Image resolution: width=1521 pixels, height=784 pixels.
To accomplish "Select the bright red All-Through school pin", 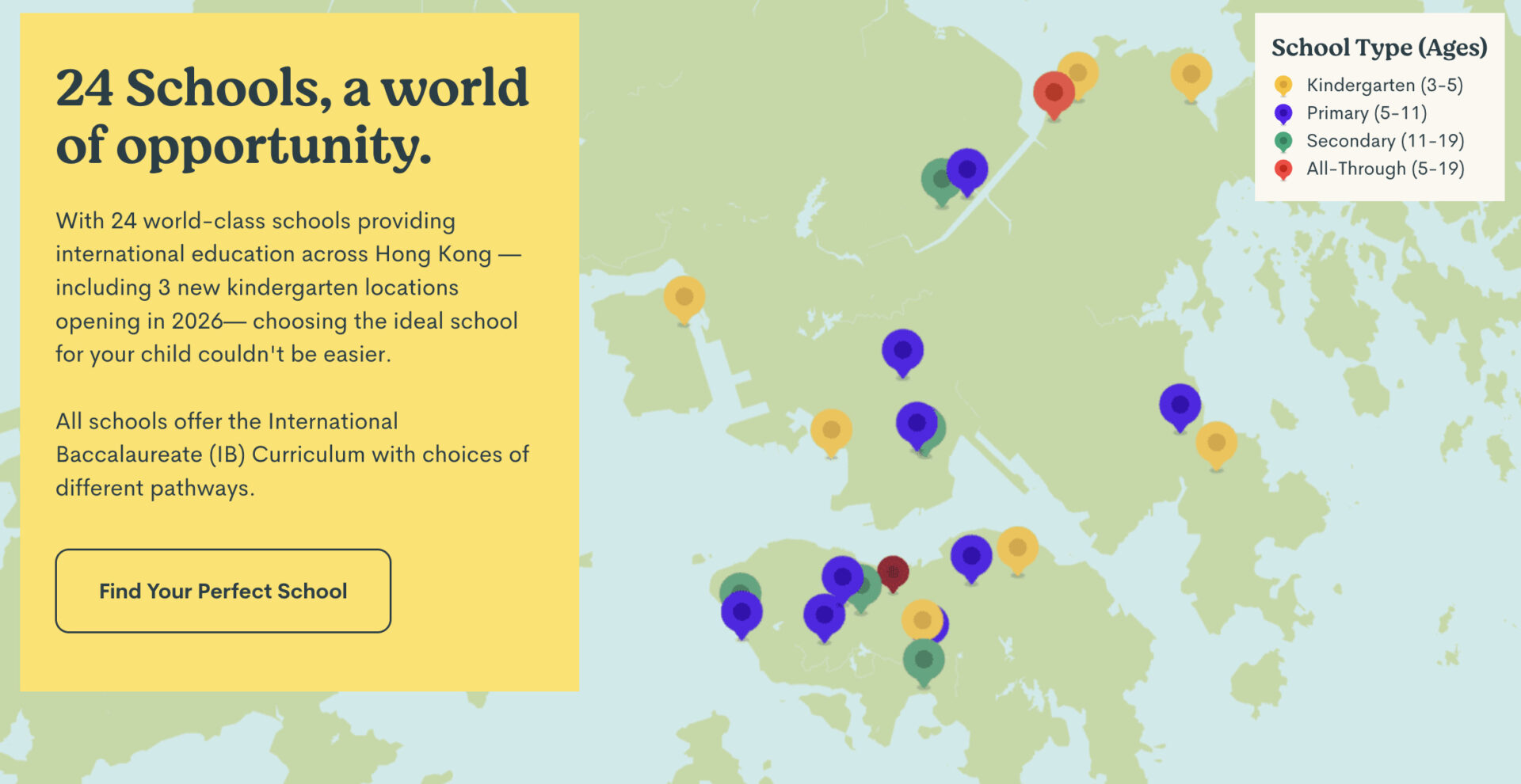I will coord(1053,93).
